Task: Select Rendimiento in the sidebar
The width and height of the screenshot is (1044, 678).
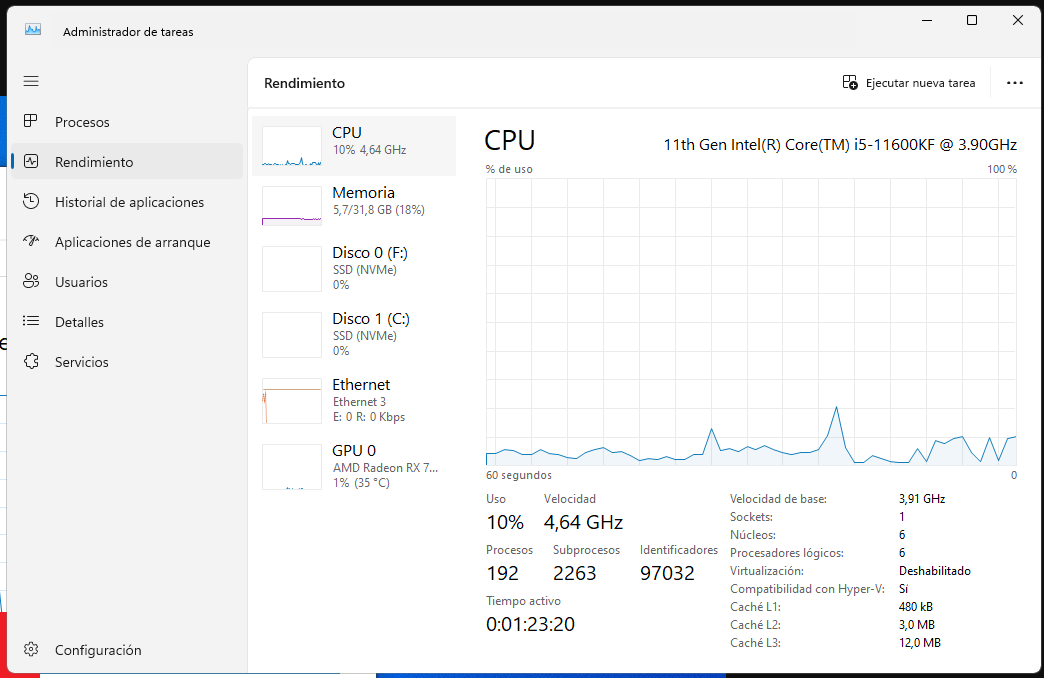Action: [x=127, y=161]
